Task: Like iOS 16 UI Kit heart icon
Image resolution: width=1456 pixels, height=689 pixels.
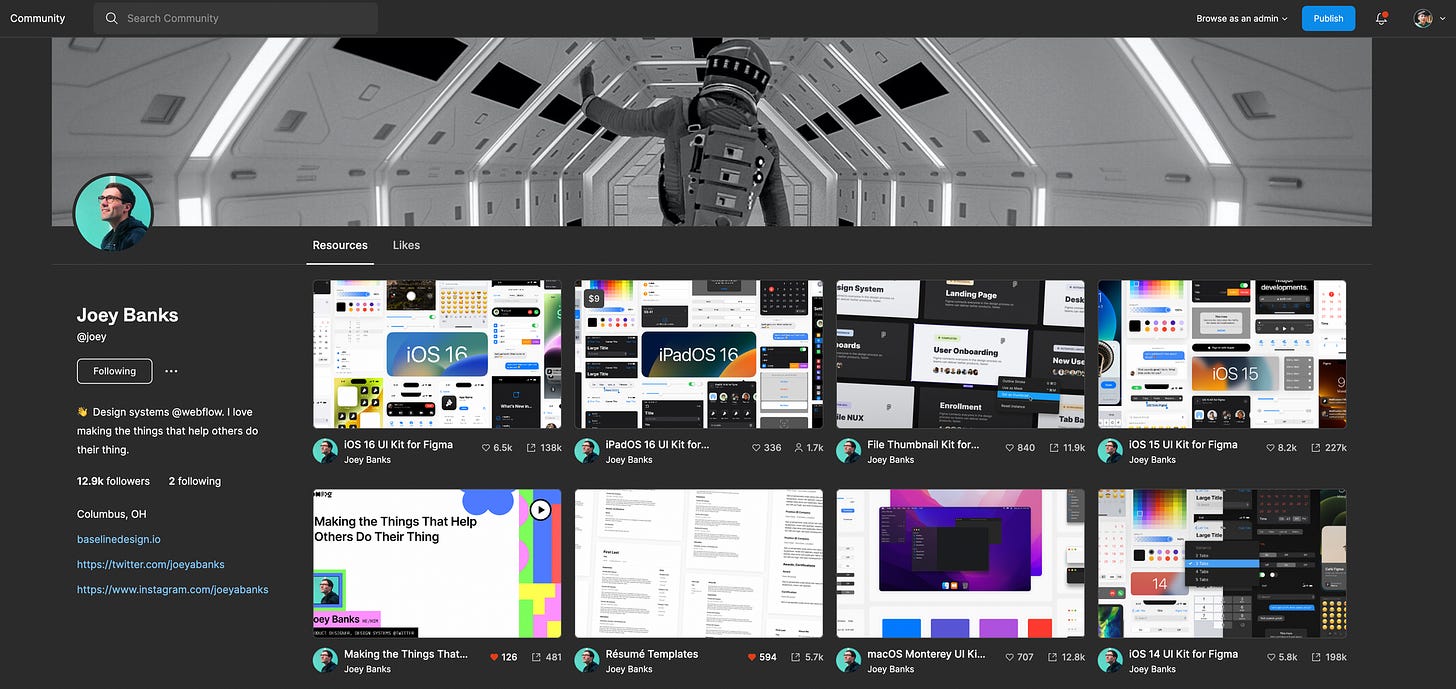Action: point(486,448)
